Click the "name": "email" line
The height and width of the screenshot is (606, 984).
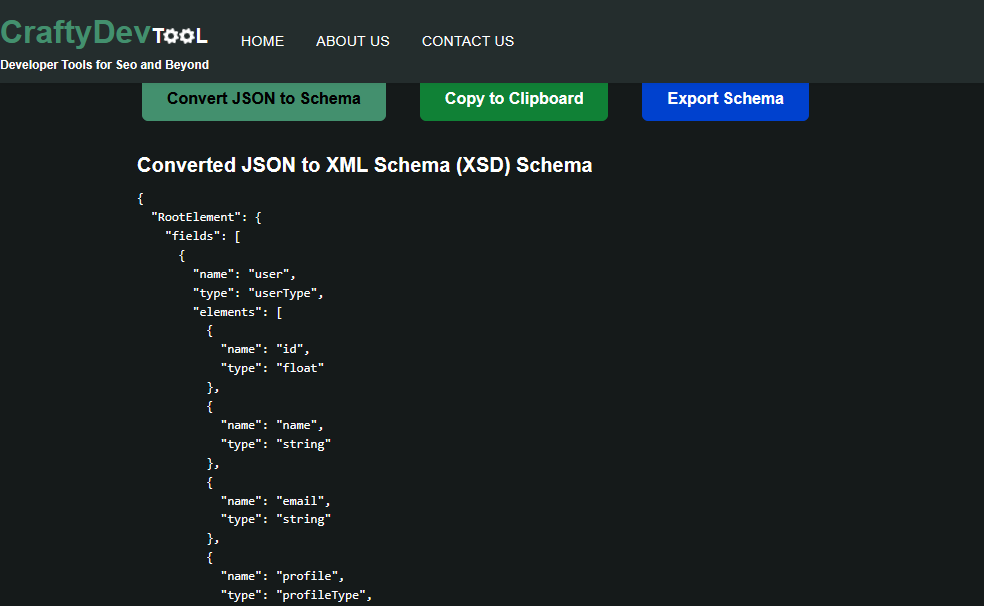pyautogui.click(x=275, y=501)
